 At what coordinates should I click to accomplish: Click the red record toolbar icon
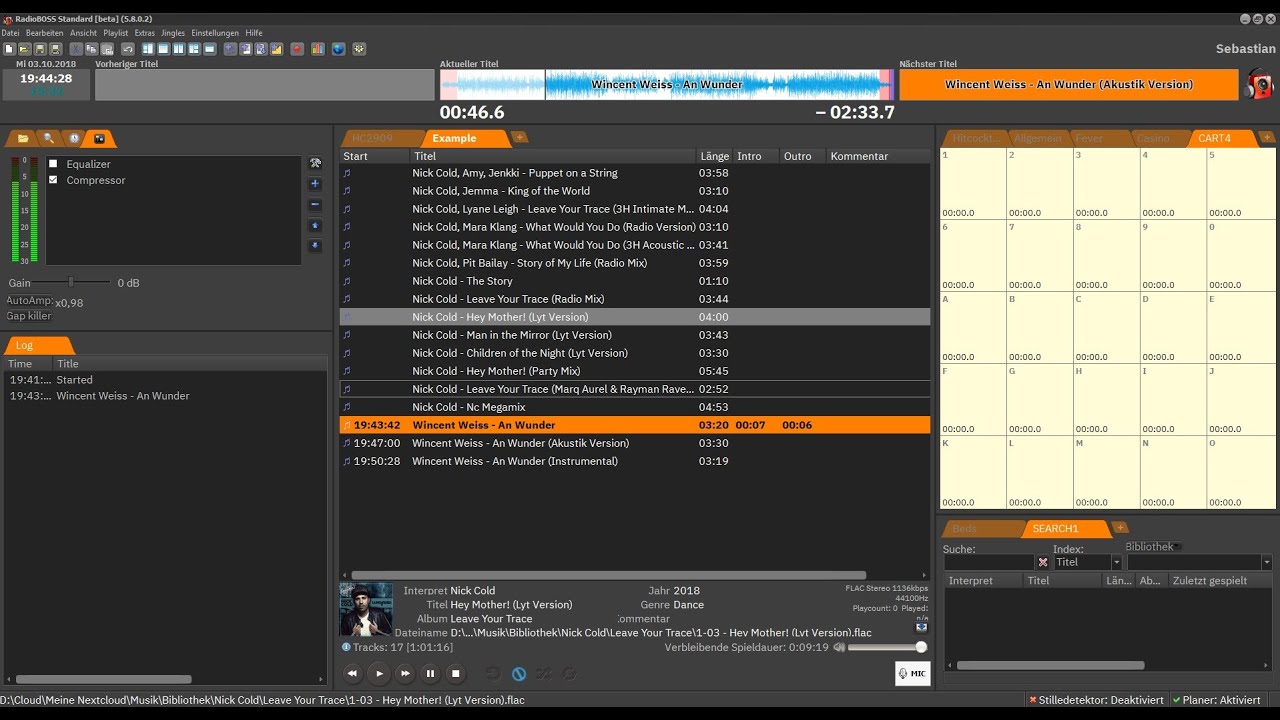coord(297,49)
